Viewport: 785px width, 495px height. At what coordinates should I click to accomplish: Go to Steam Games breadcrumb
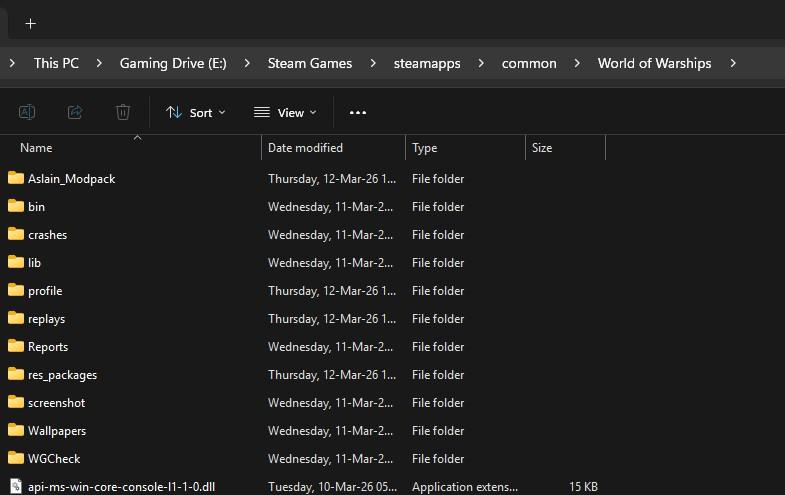310,63
